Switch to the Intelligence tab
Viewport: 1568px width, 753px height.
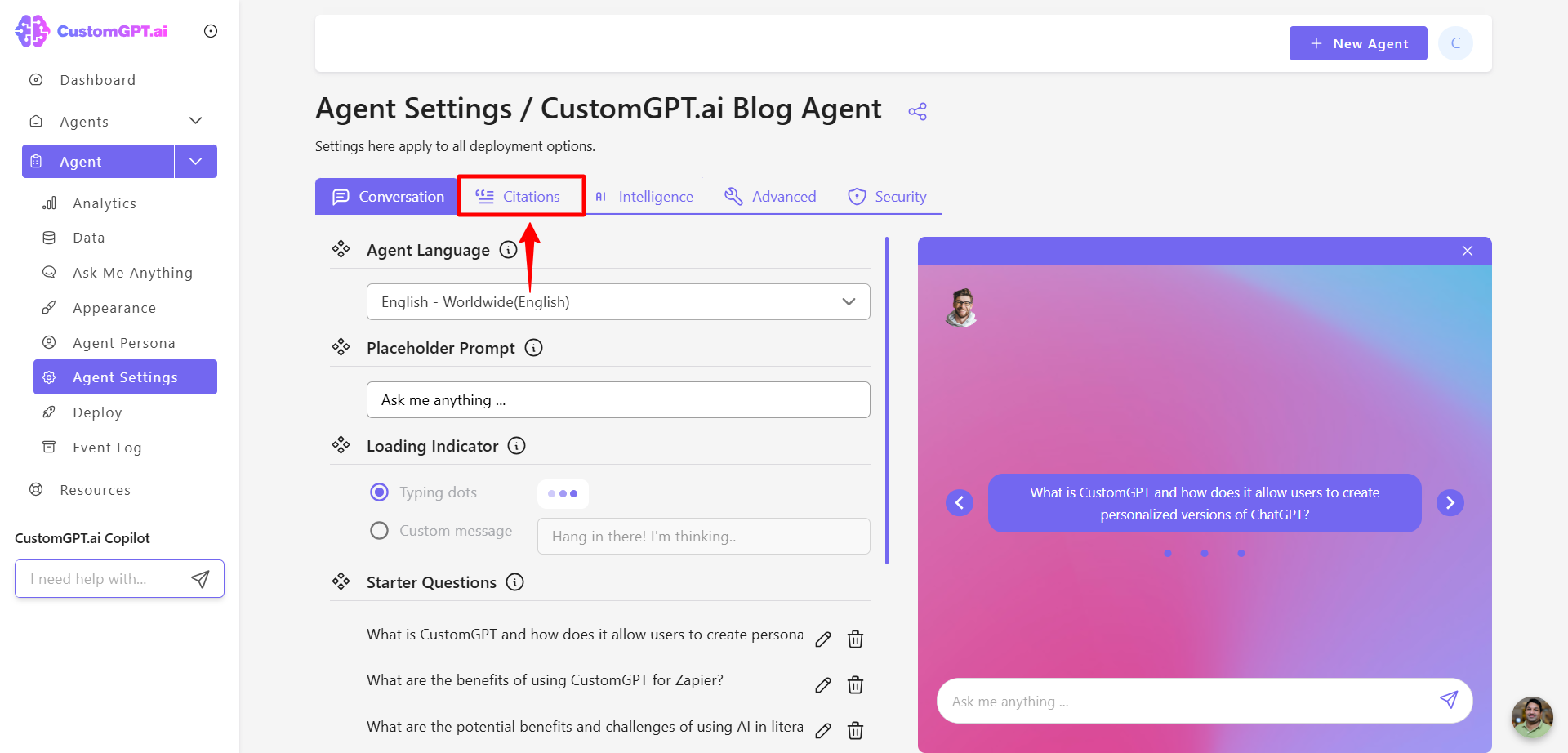click(x=644, y=197)
